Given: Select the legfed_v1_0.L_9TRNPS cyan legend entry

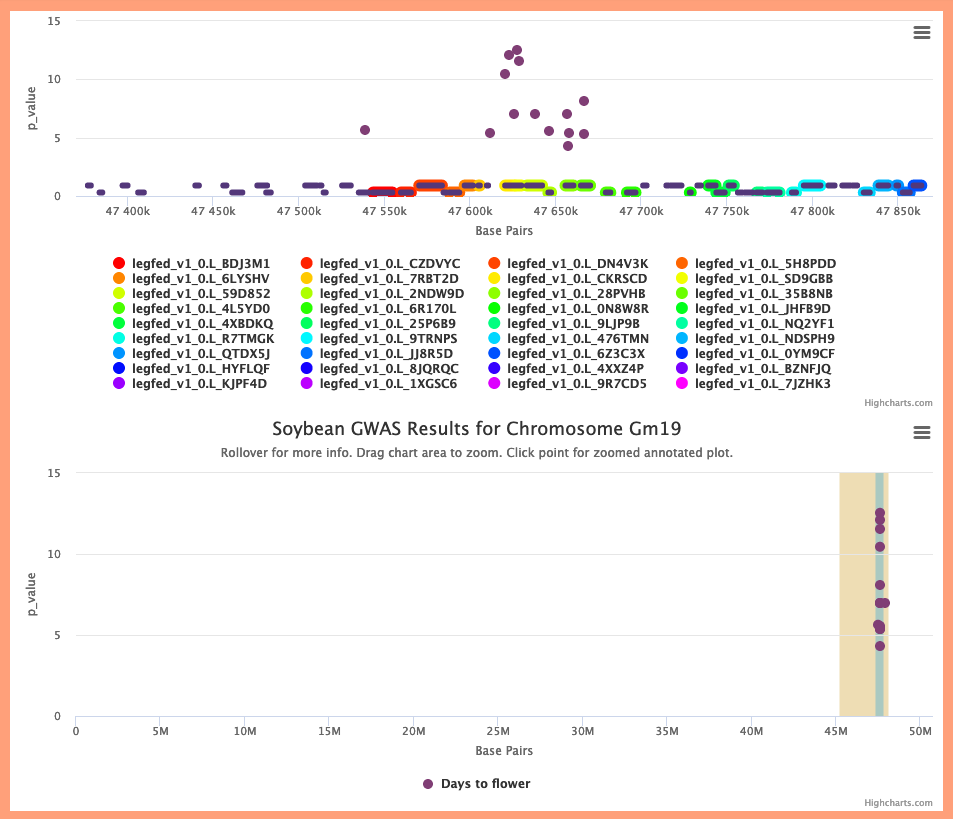Looking at the screenshot, I should (x=379, y=338).
